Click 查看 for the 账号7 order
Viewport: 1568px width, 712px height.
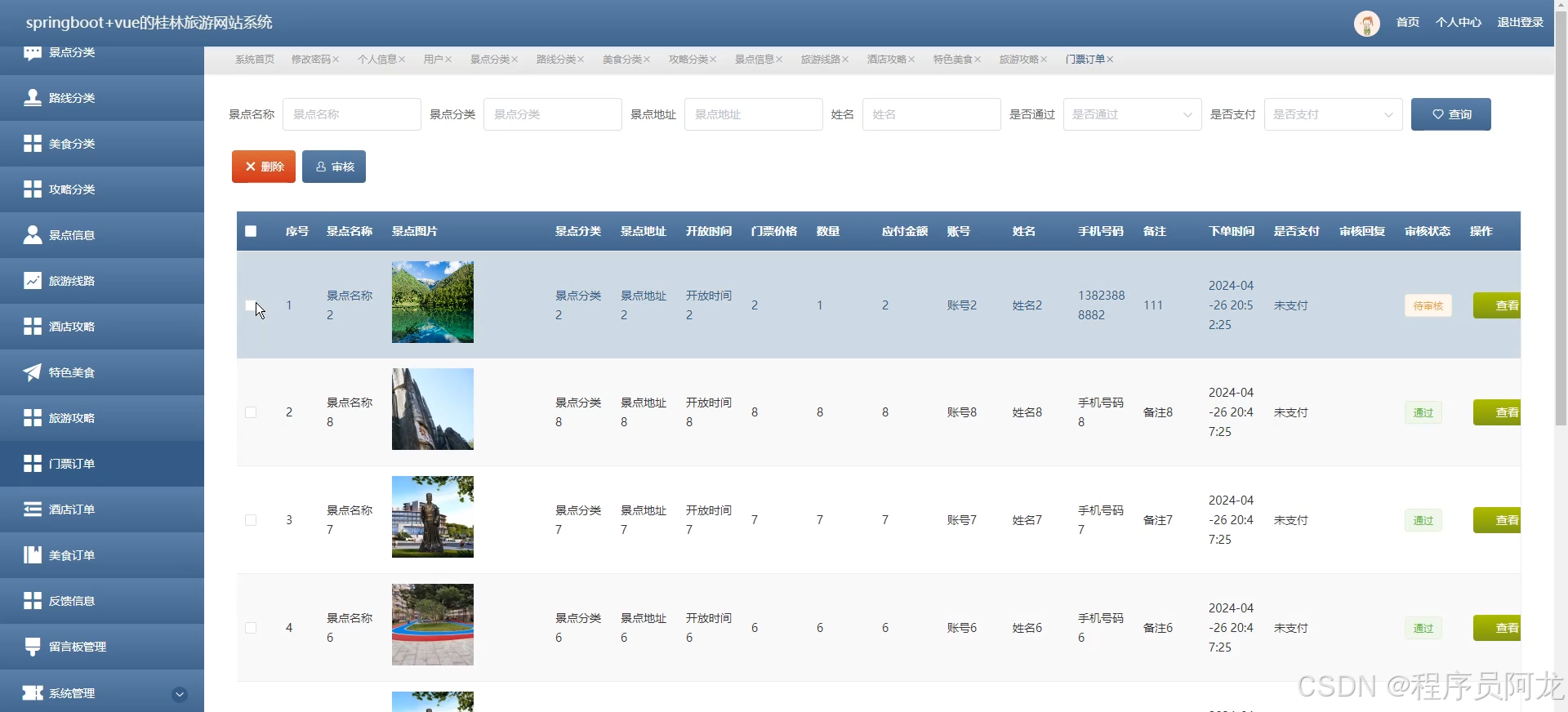click(x=1498, y=520)
